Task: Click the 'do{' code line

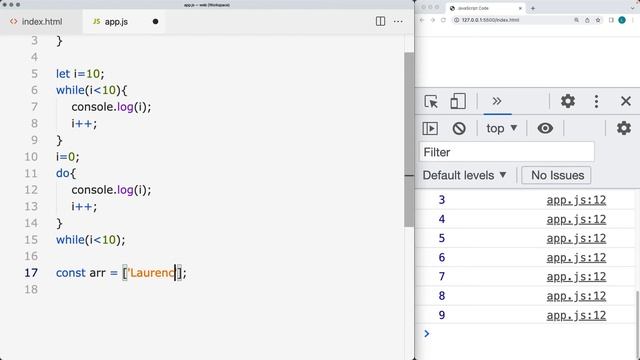Action: coord(66,173)
